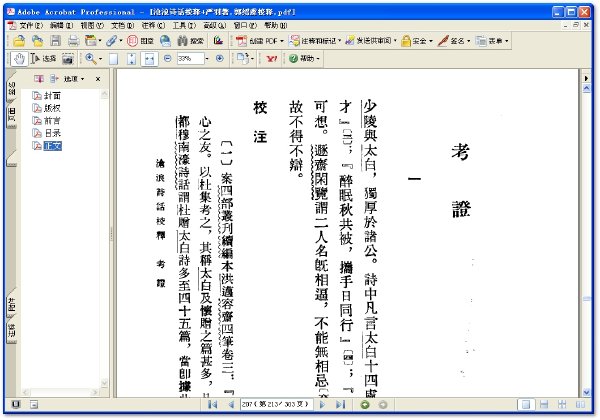Activate the 选择 text select tool
The image size is (600, 420).
pyautogui.click(x=43, y=59)
